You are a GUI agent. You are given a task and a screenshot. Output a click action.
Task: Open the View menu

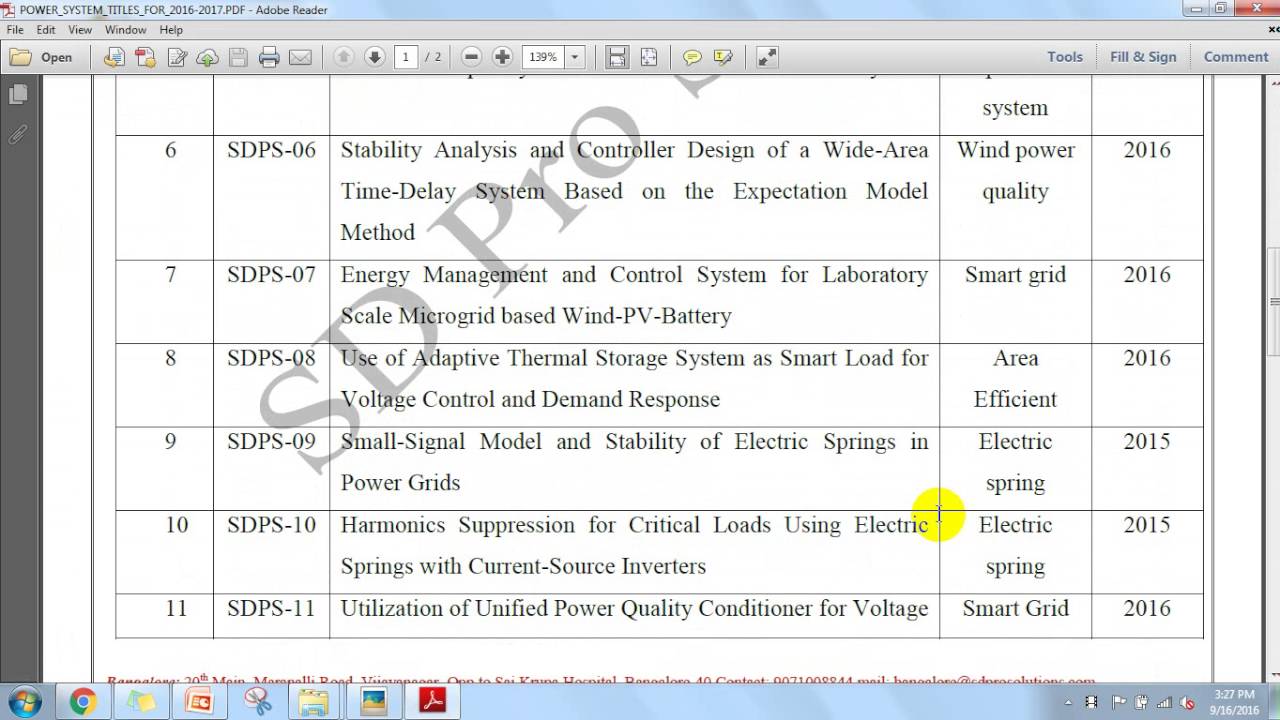80,30
